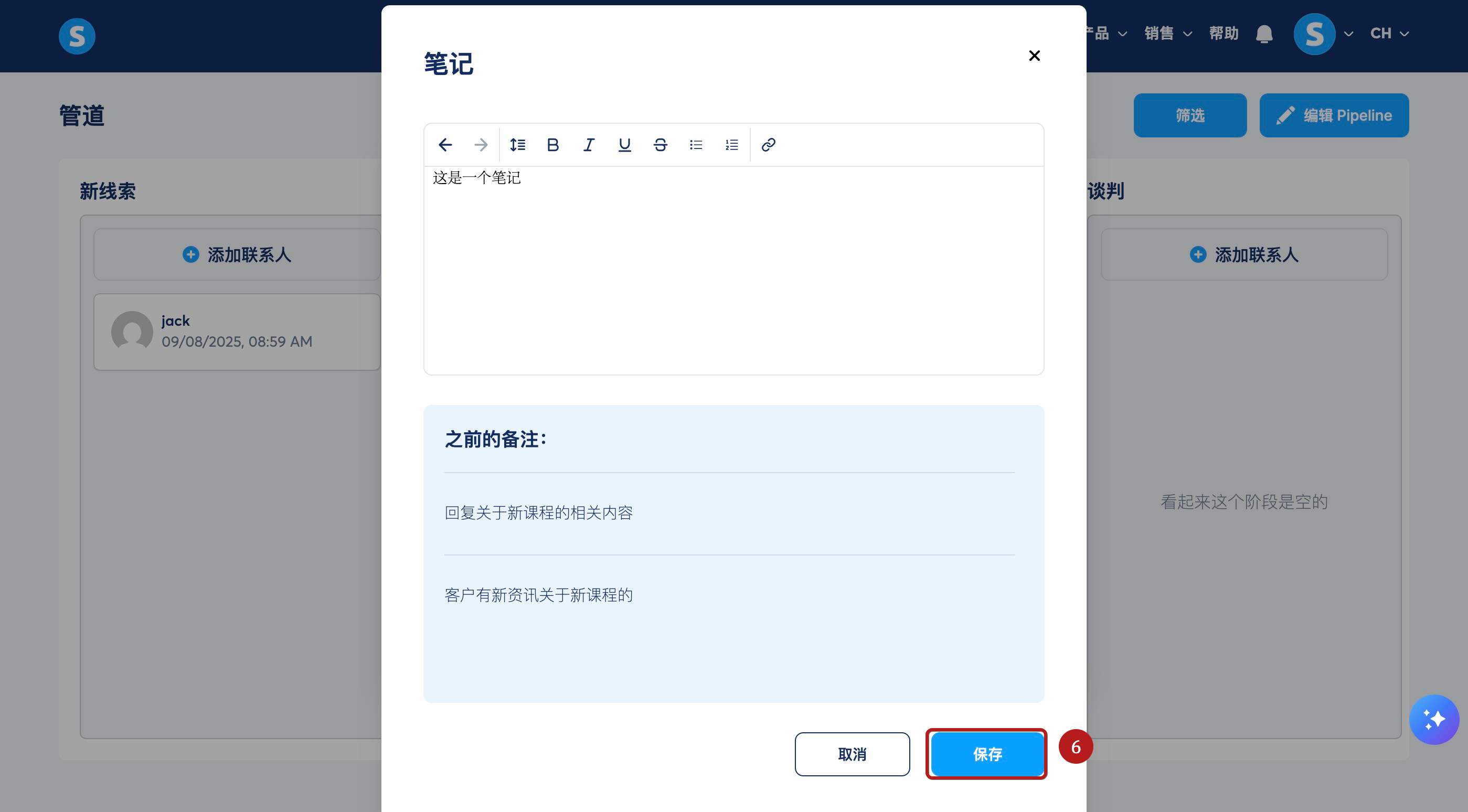Insert a numbered list
The image size is (1468, 812).
click(x=732, y=145)
